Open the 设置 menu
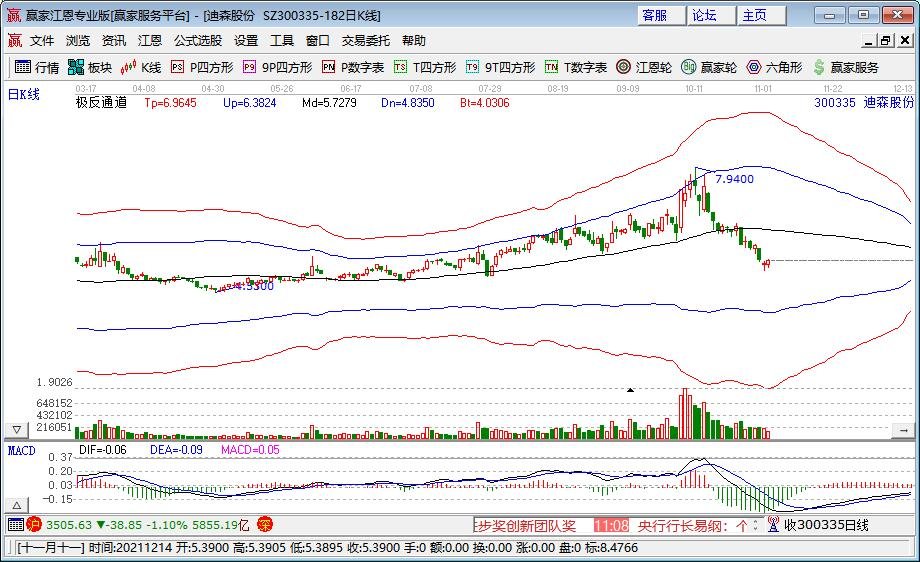The height and width of the screenshot is (562, 920). pos(246,40)
